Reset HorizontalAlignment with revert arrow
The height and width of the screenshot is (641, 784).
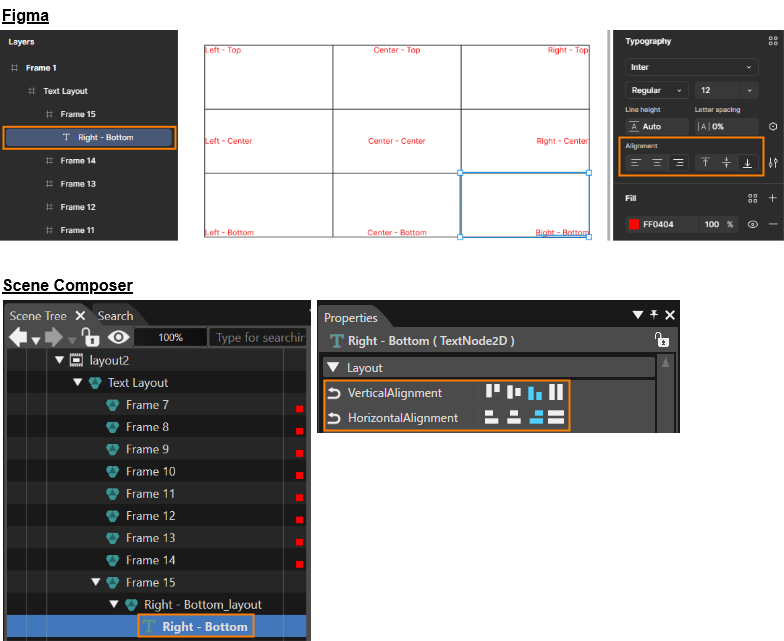point(334,418)
